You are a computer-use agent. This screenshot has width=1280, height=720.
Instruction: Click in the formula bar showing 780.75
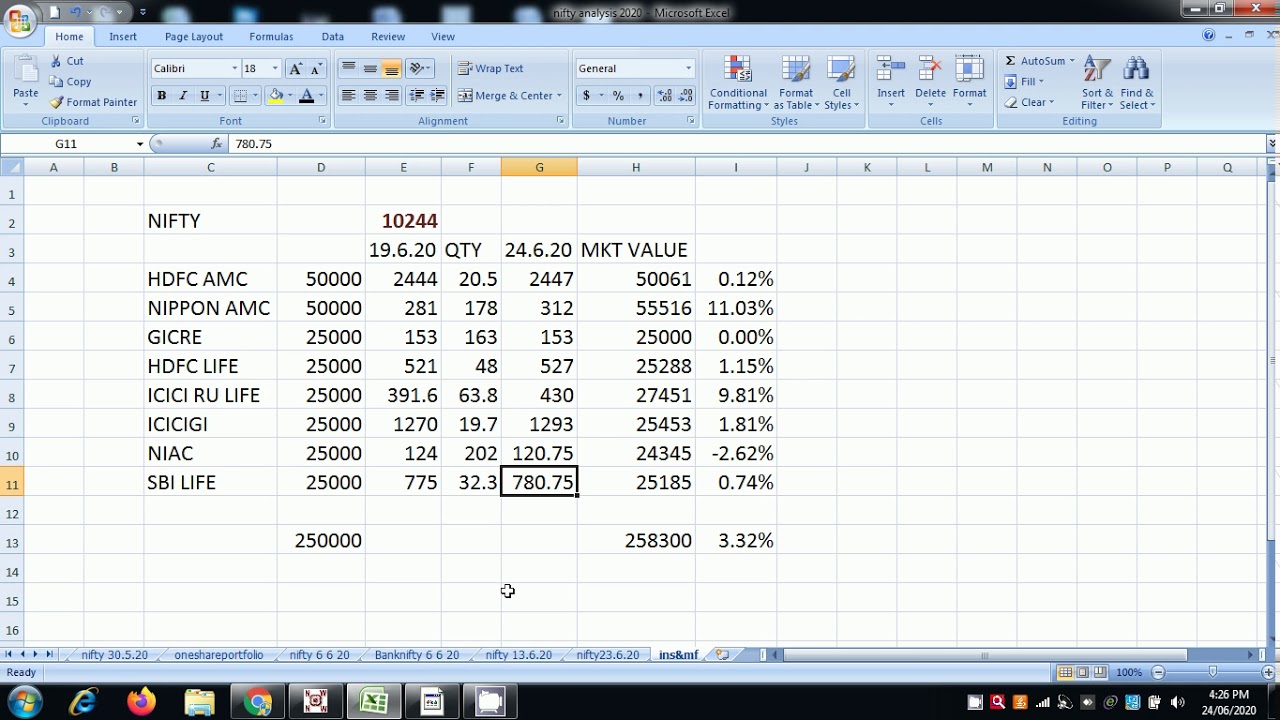(x=746, y=144)
